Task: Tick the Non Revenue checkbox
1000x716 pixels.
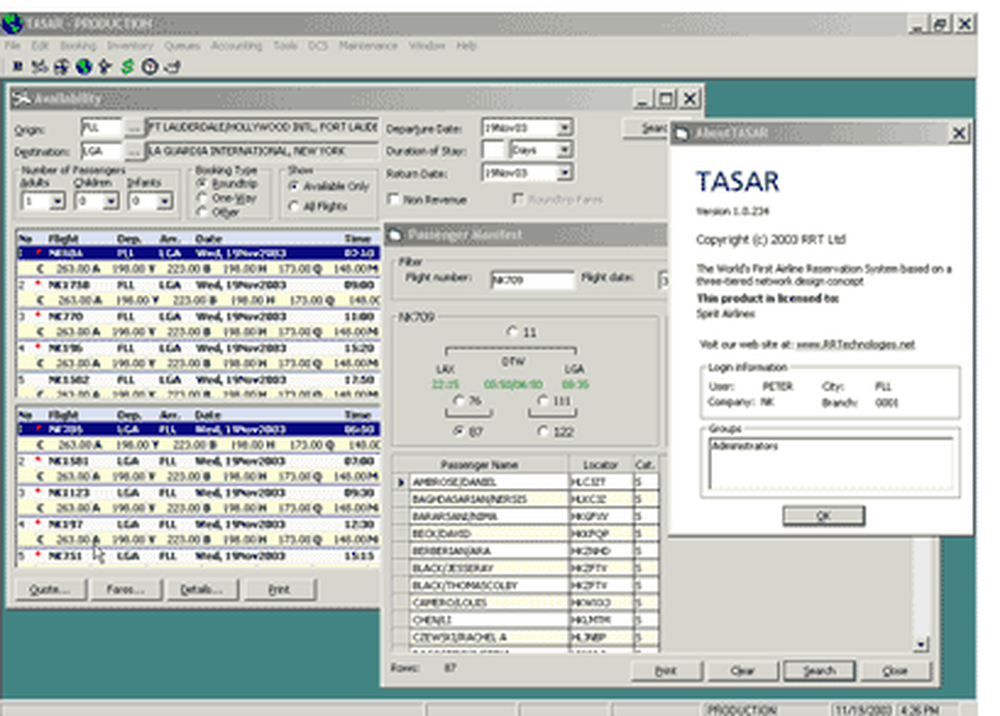Action: [x=393, y=200]
